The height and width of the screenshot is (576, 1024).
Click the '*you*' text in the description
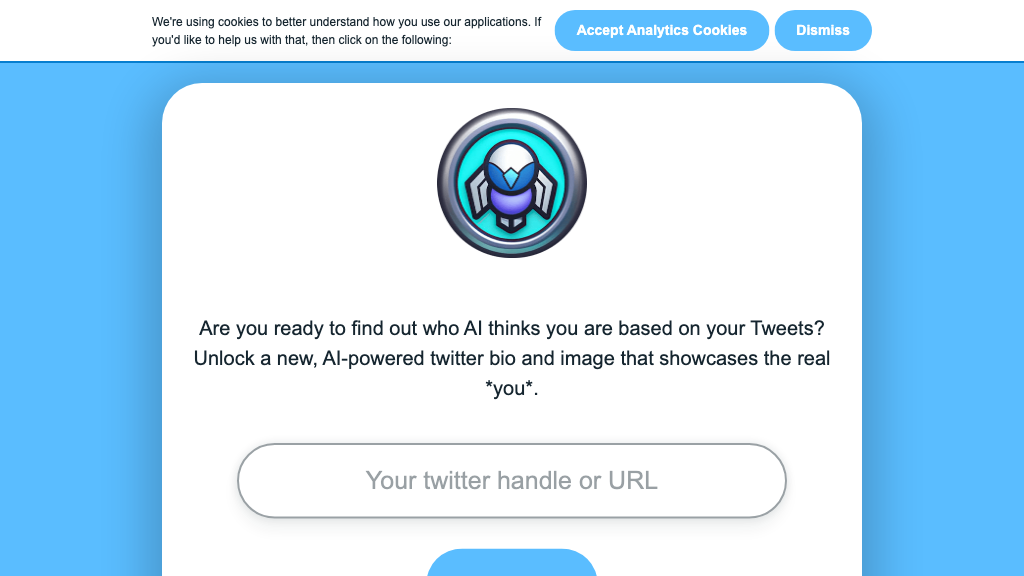pos(511,388)
